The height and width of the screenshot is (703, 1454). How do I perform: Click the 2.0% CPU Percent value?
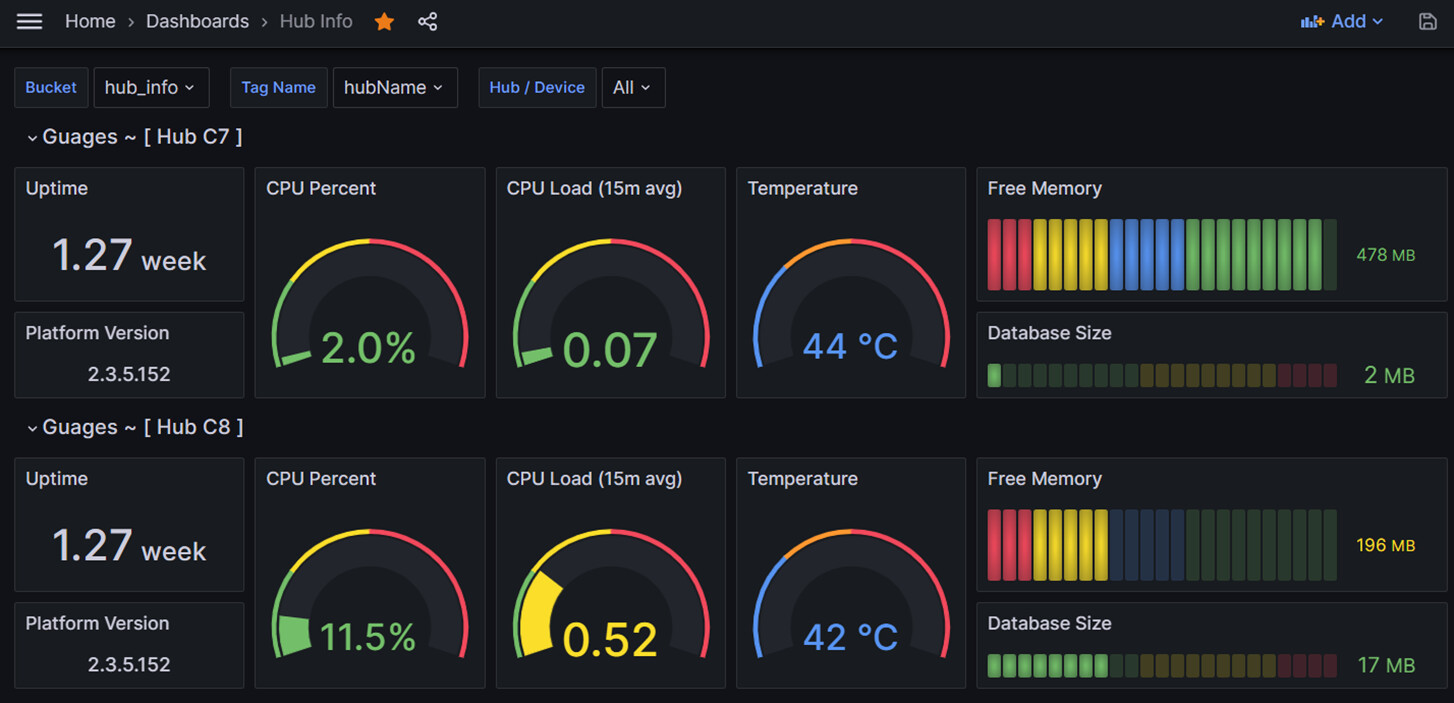[x=368, y=348]
